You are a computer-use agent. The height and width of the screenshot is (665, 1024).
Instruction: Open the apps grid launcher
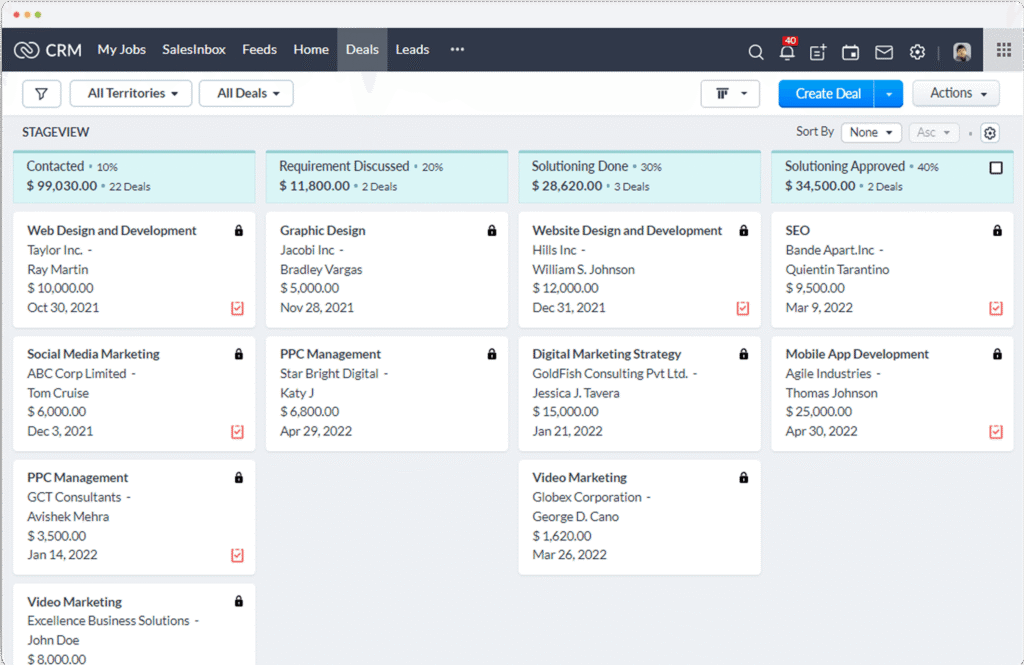click(1004, 50)
